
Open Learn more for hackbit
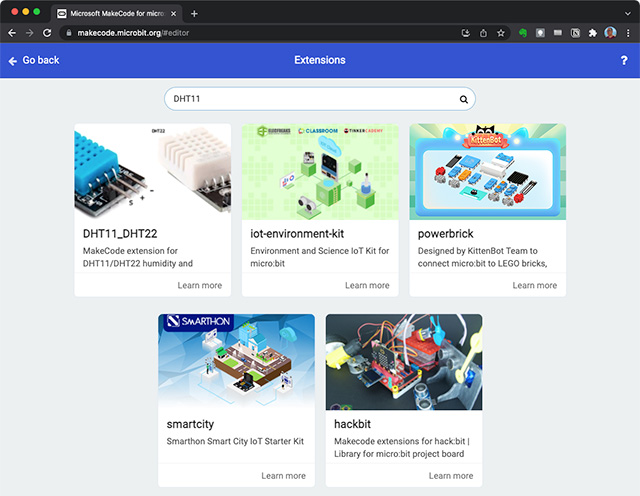pos(451,475)
